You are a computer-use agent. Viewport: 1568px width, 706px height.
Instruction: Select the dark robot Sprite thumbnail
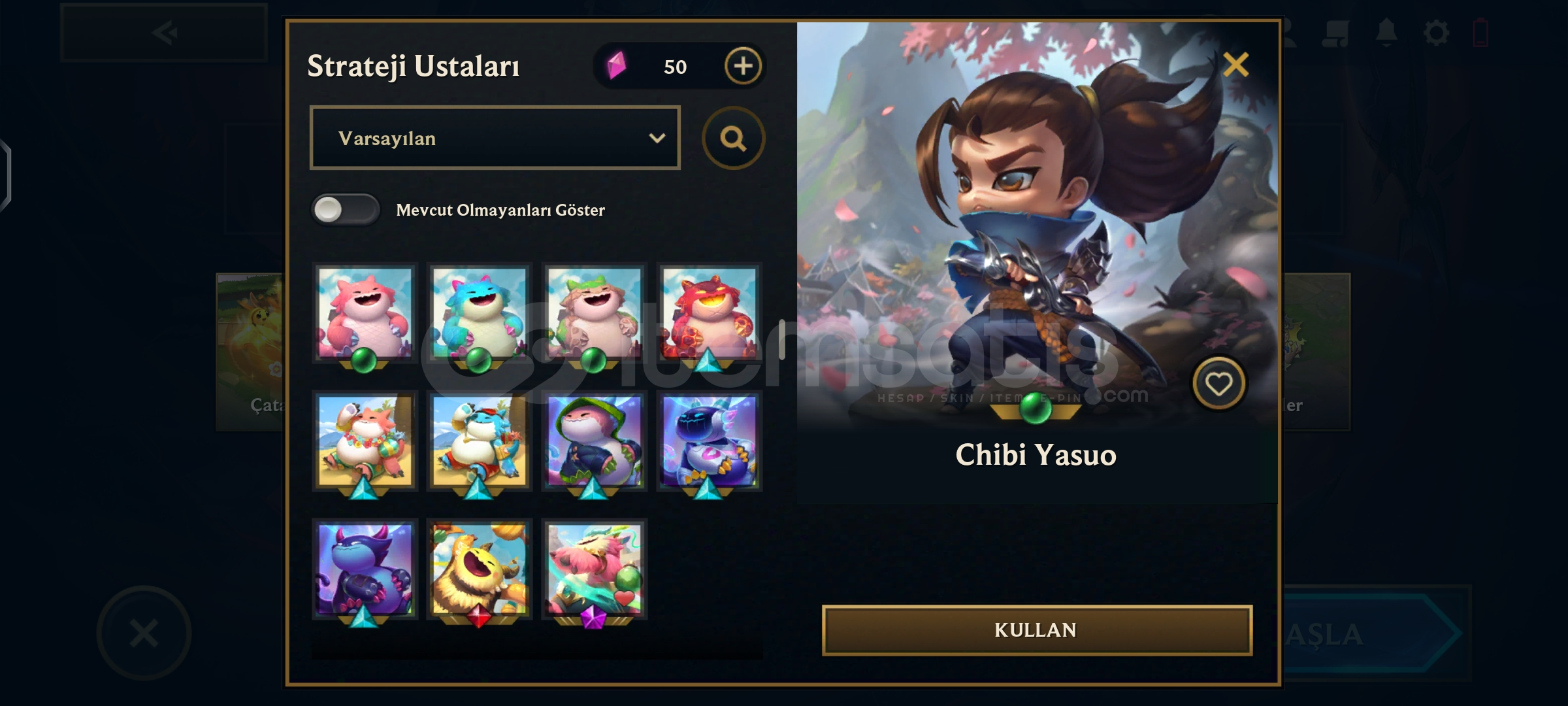709,441
